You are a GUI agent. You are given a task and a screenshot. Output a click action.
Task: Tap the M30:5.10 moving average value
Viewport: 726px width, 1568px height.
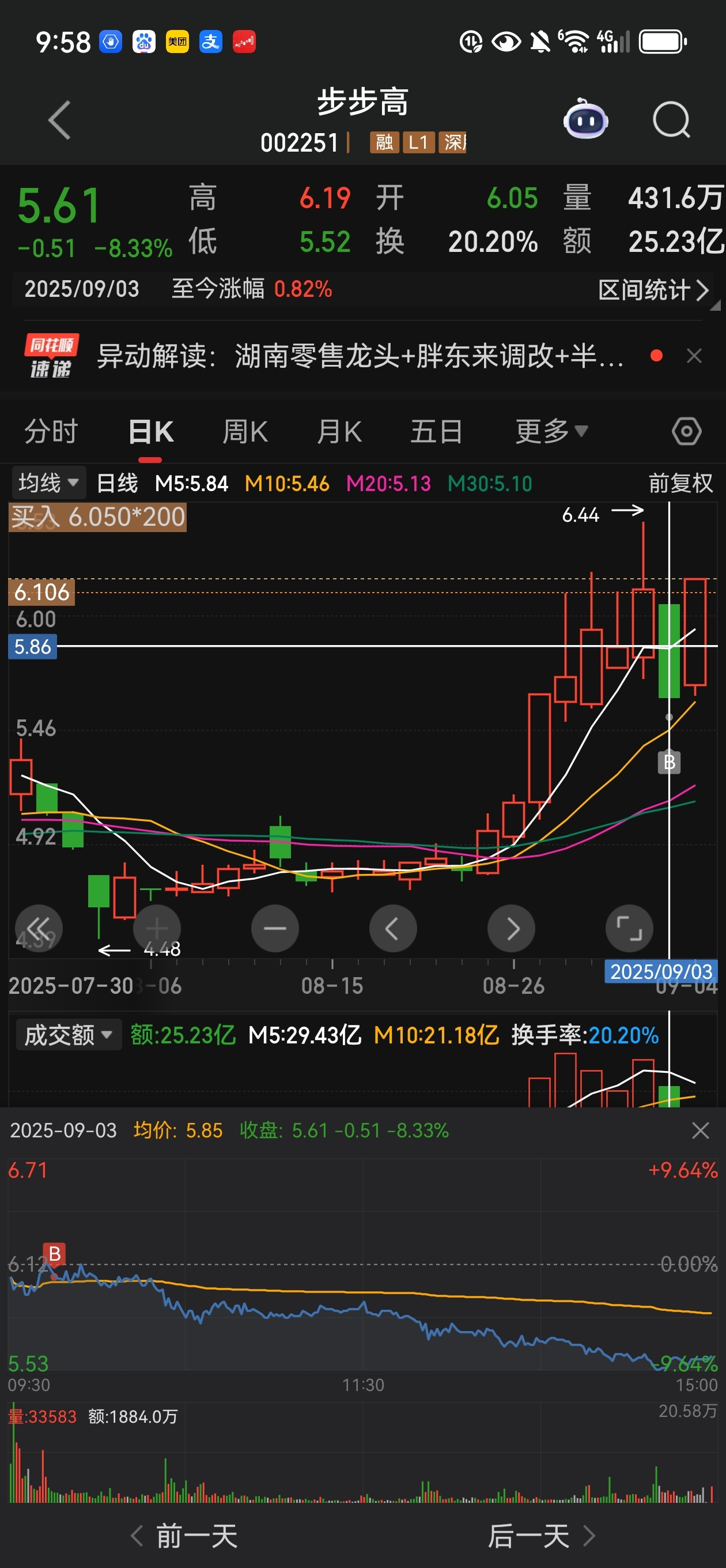click(490, 483)
